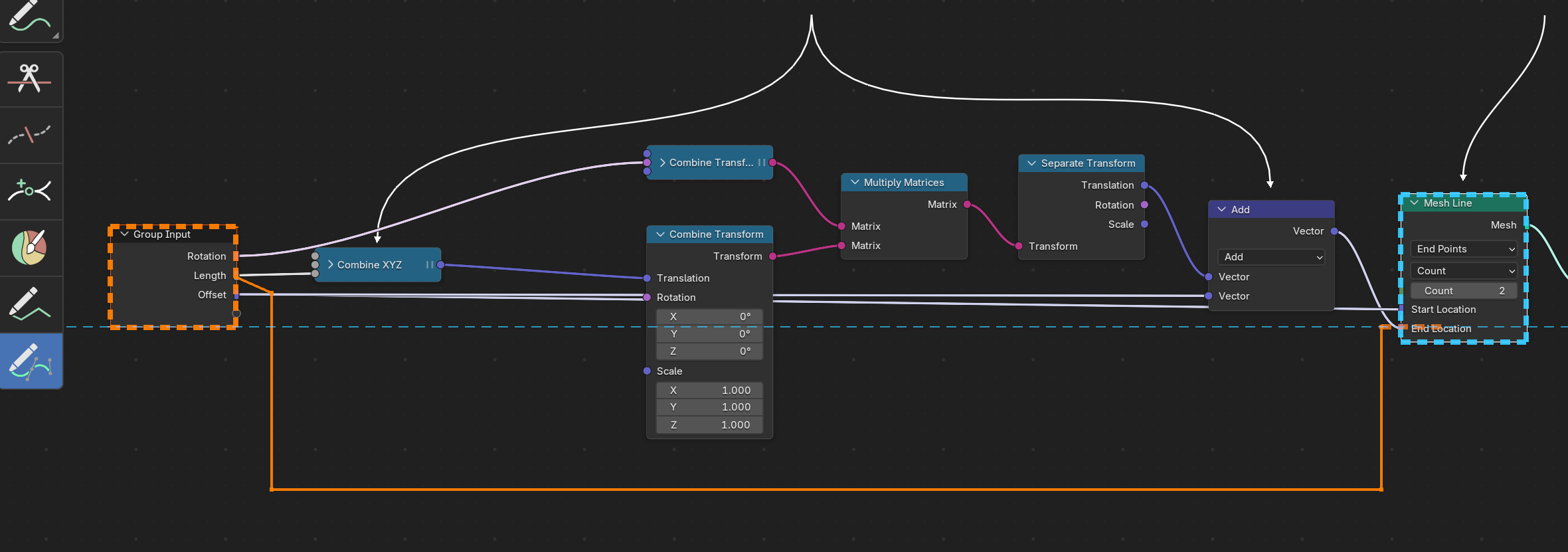Click the Count value field showing 2

point(1464,291)
